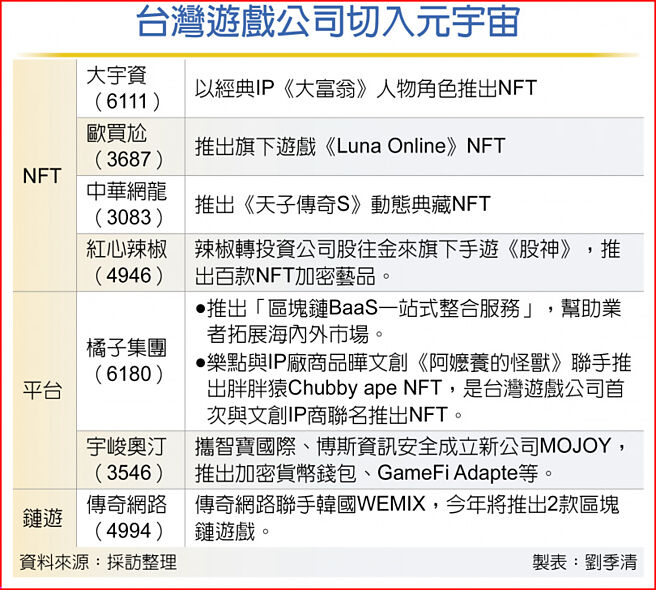This screenshot has width=656, height=590.
Task: Click company cell 中華網龍 (3083)
Action: click(x=131, y=204)
